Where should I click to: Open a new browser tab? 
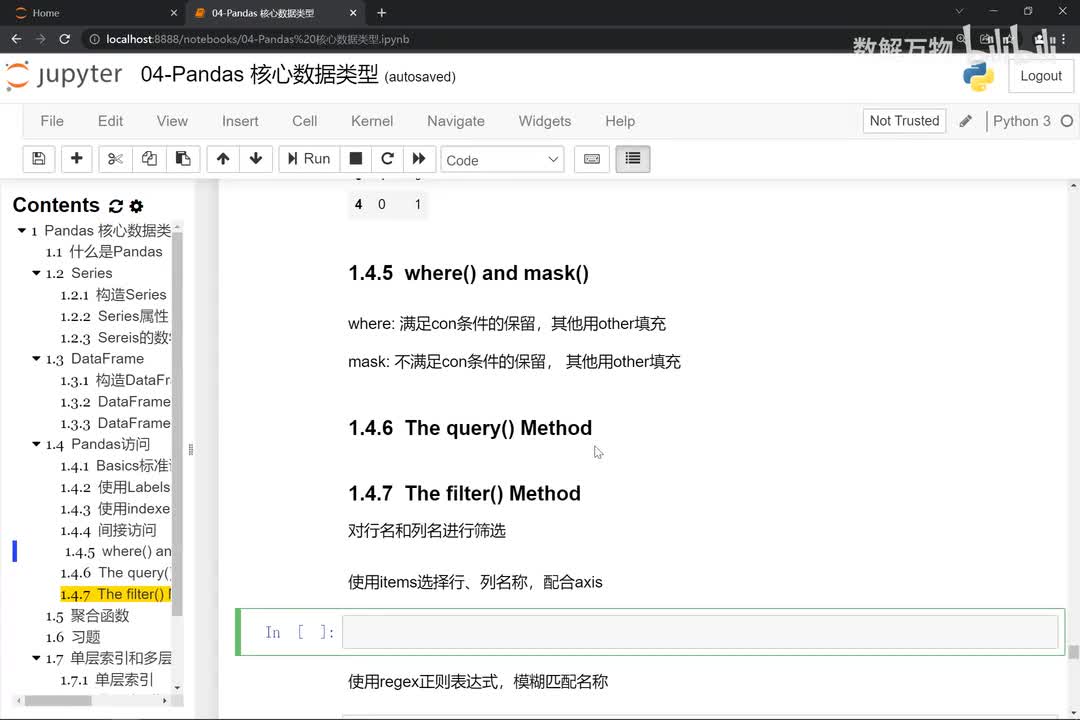382,13
